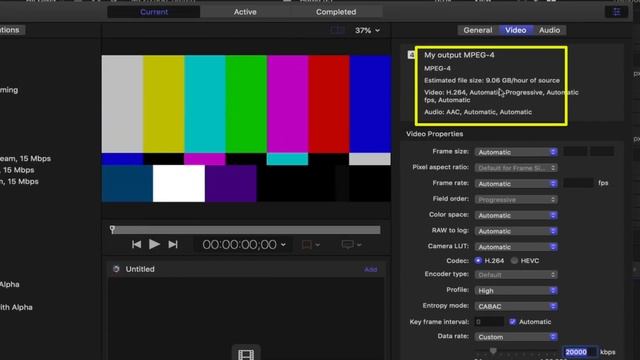Open the Audio inspector tab
The image size is (640, 360).
pyautogui.click(x=549, y=30)
